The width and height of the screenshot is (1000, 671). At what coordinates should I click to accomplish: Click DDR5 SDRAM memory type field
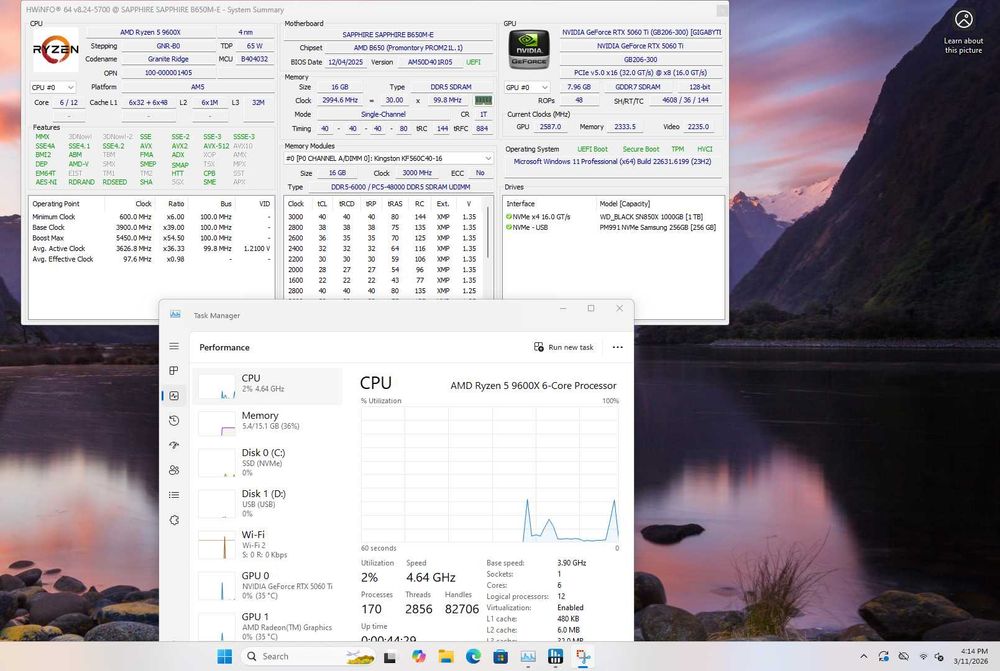[x=450, y=87]
